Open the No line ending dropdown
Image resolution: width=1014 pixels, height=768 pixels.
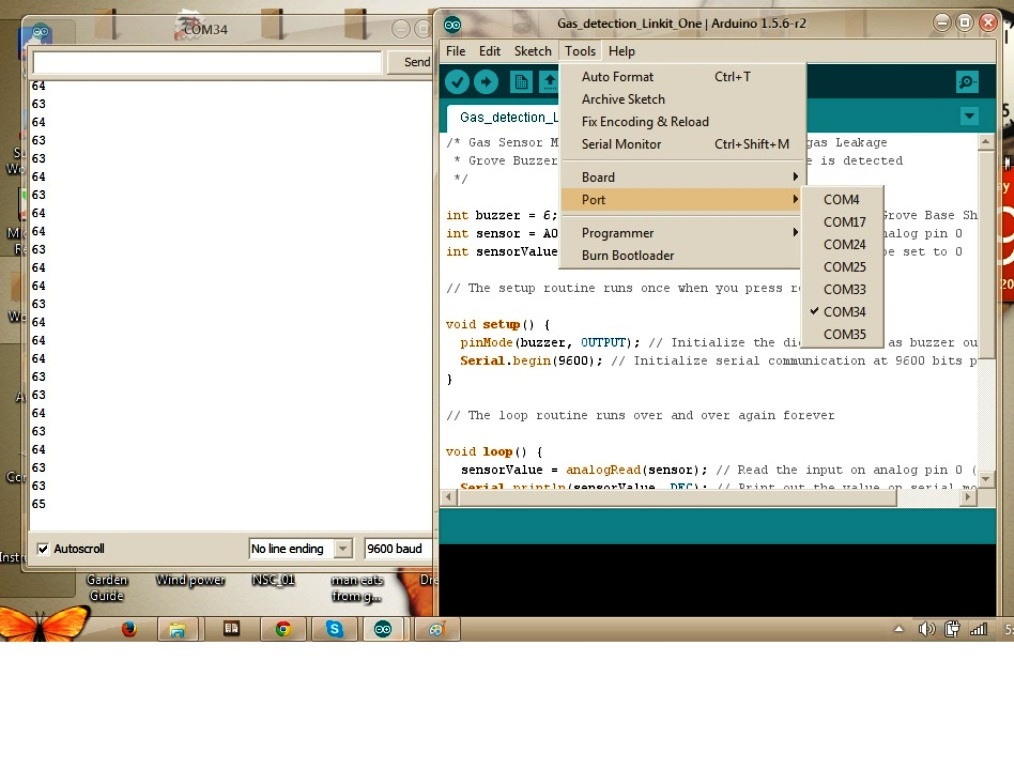point(300,549)
